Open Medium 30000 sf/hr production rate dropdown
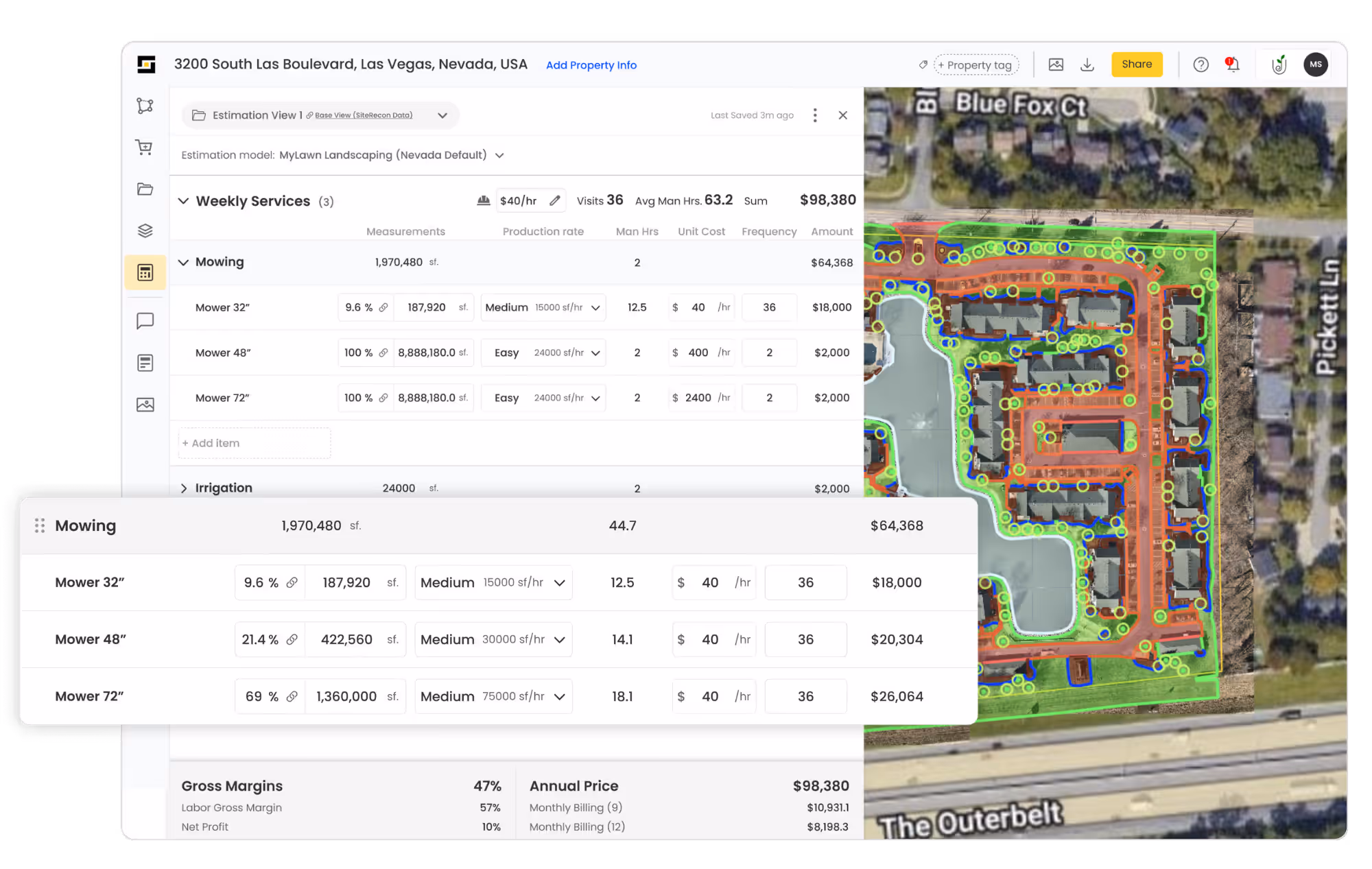This screenshot has width=1372, height=869. (493, 639)
